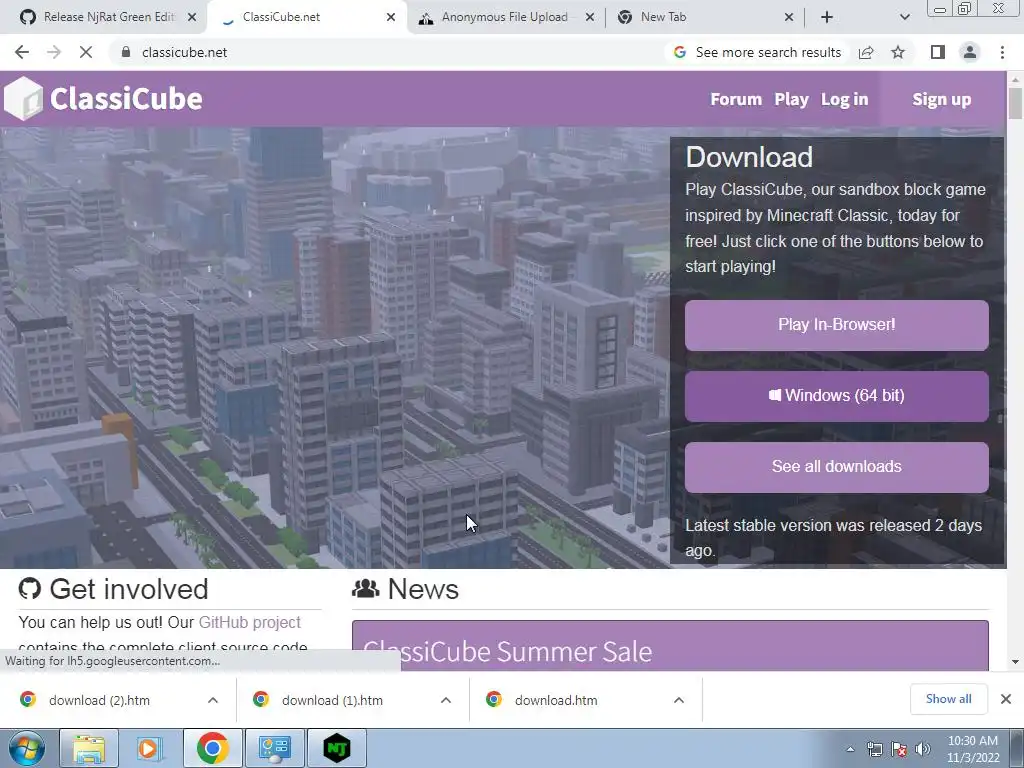
Task: Click the ClassiCube site title text
Action: (126, 99)
